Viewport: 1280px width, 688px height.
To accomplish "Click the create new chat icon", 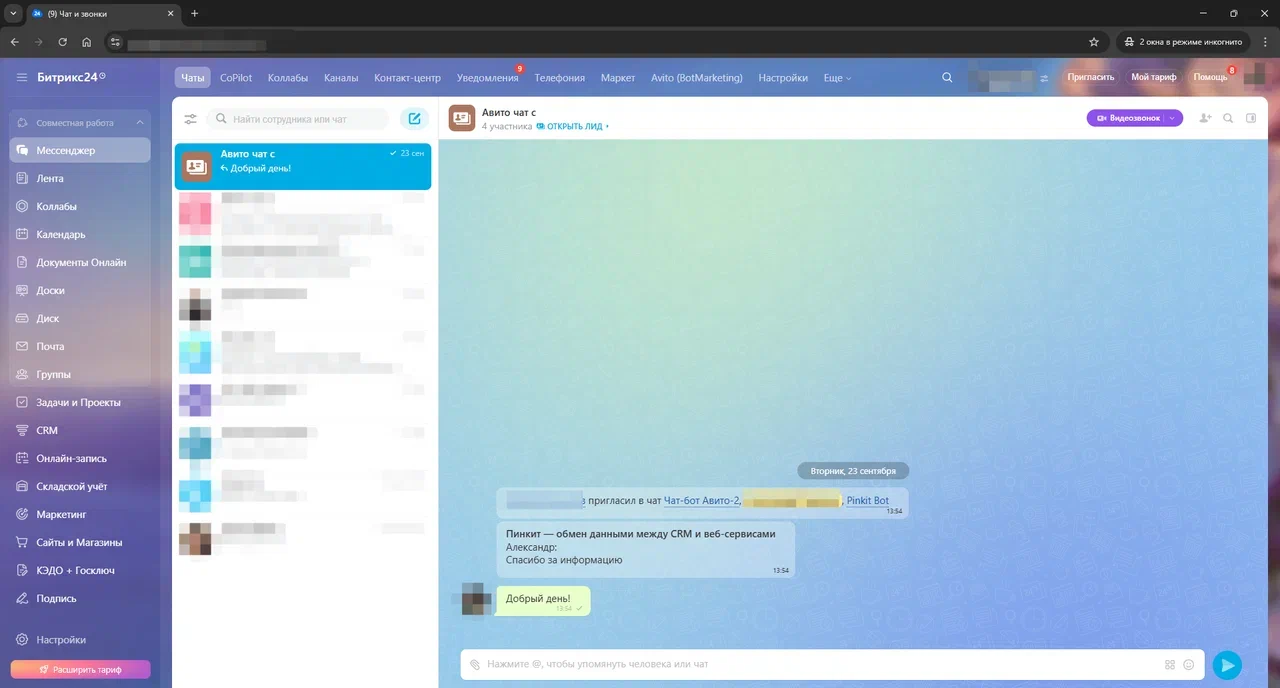I will pyautogui.click(x=414, y=119).
